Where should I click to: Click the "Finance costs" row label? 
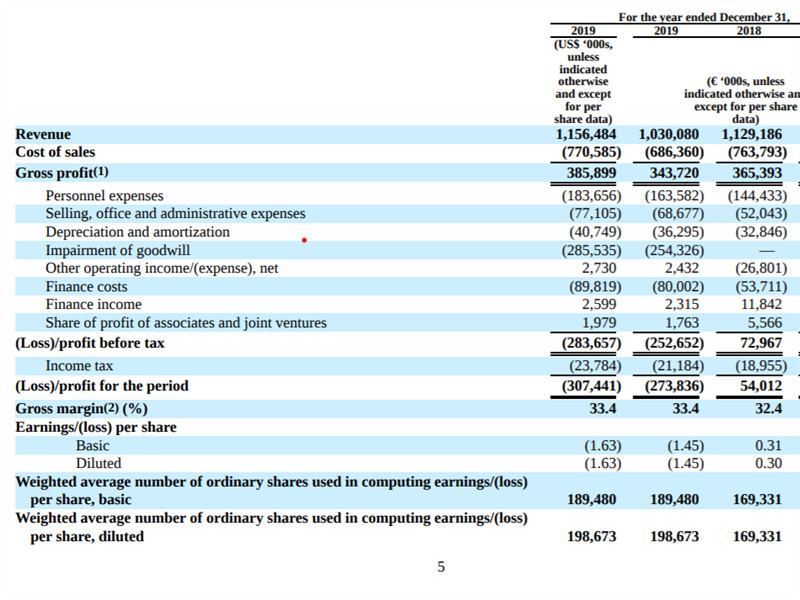tap(86, 286)
